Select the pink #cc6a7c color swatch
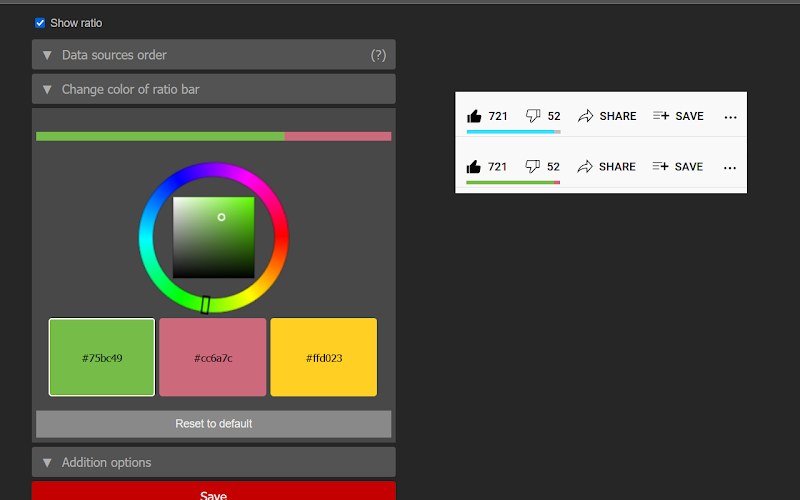The image size is (800, 500). click(213, 357)
